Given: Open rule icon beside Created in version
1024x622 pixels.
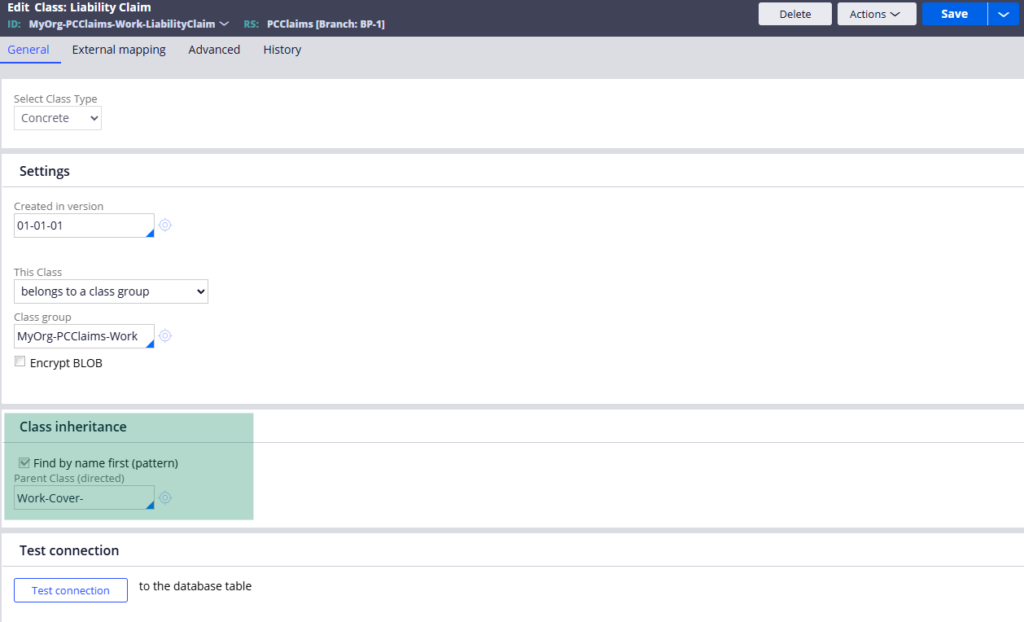Looking at the screenshot, I should point(165,225).
